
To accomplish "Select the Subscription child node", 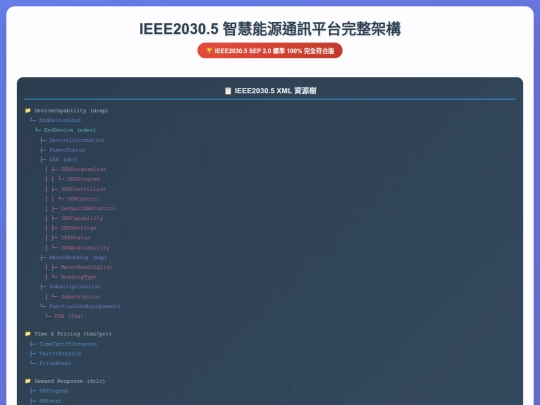I will (80, 297).
